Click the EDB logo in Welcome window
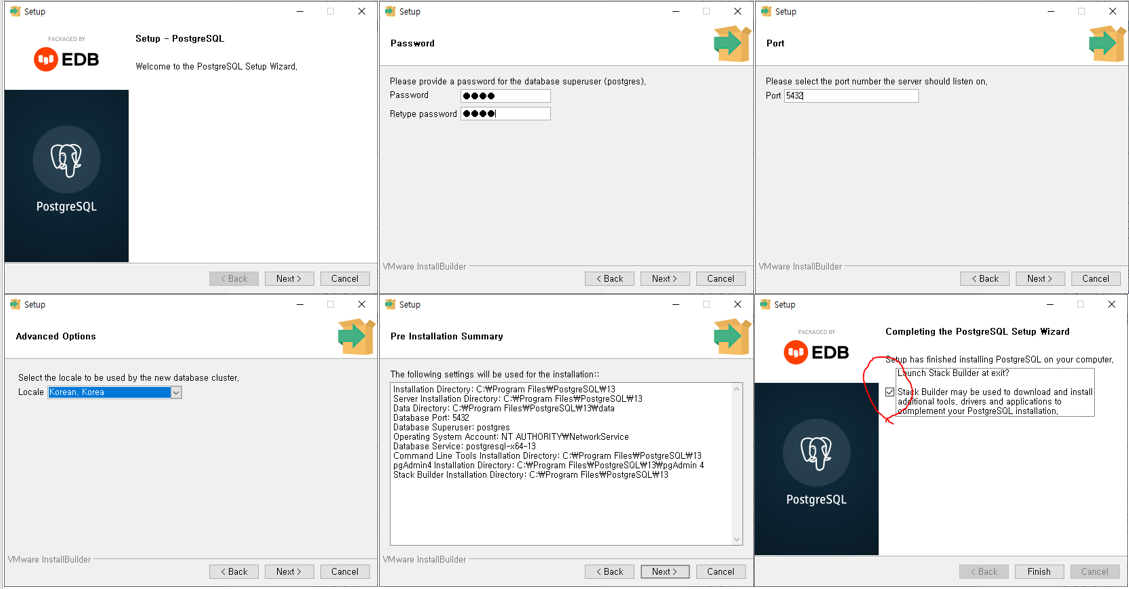 (x=66, y=59)
